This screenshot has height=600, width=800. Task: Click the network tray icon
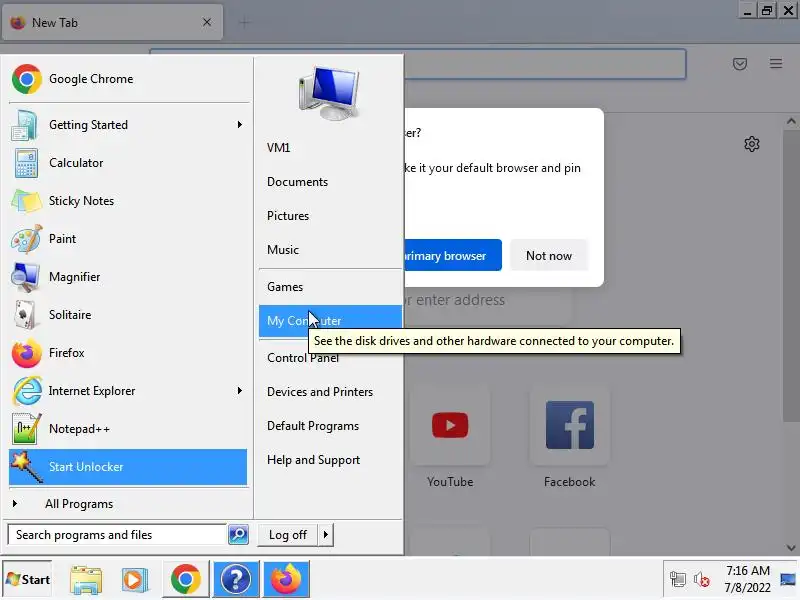(x=678, y=579)
